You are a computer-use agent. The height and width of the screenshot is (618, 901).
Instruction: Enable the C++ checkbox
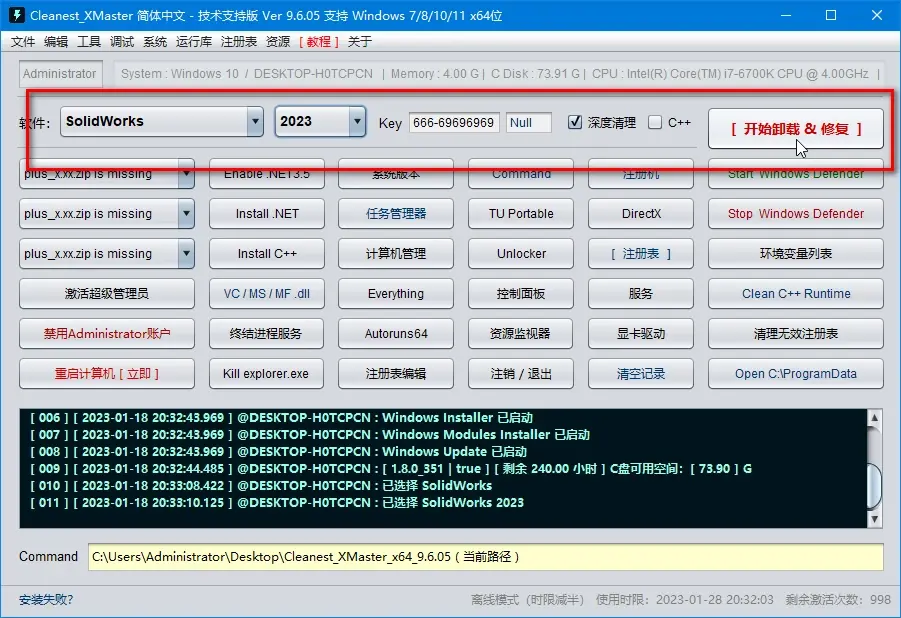654,122
